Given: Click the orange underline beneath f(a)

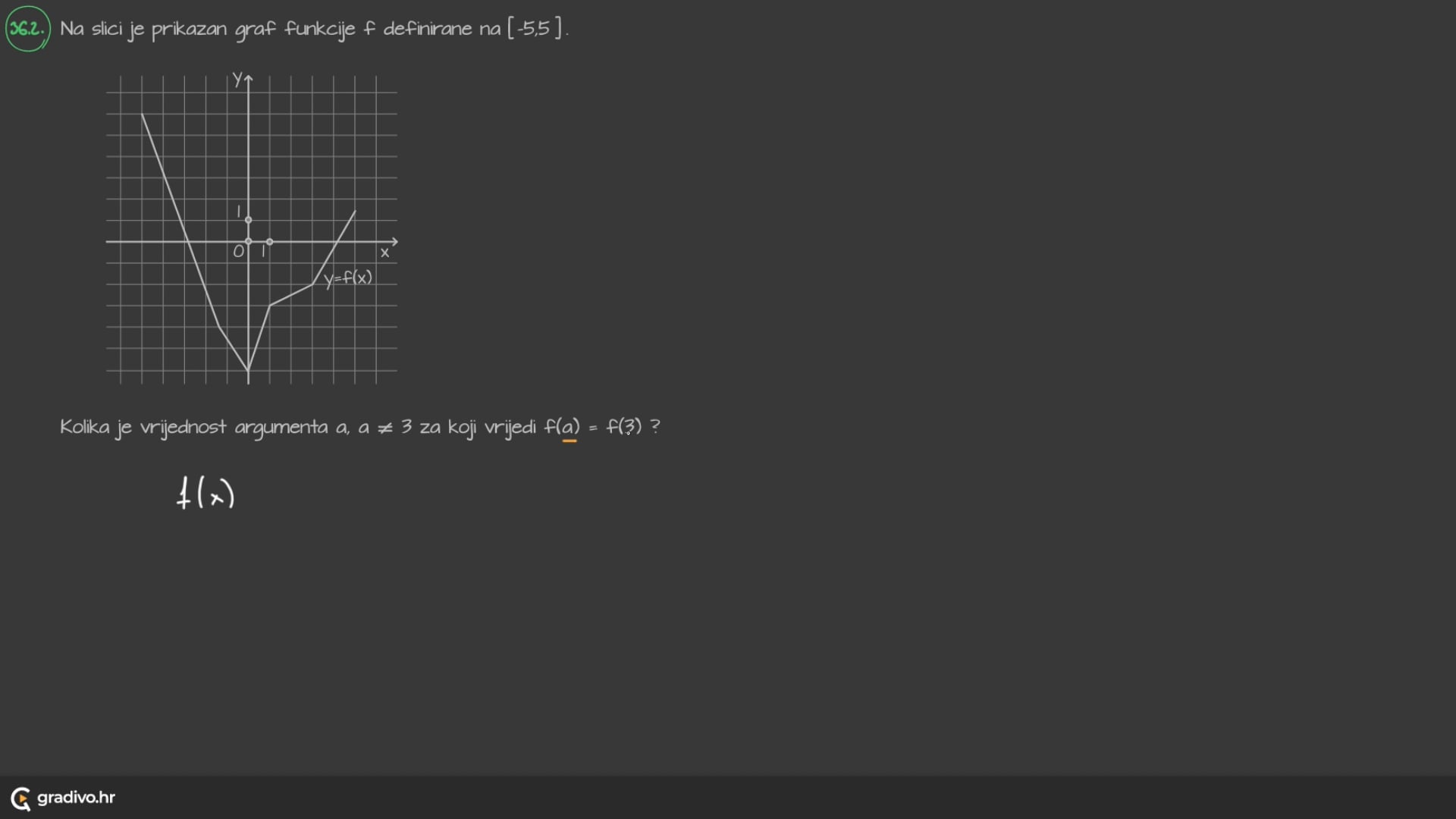Looking at the screenshot, I should [x=570, y=441].
